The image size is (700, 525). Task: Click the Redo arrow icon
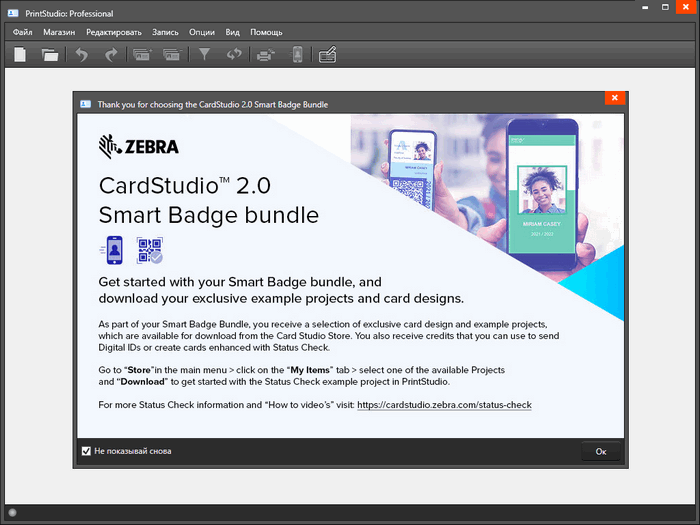[x=111, y=54]
